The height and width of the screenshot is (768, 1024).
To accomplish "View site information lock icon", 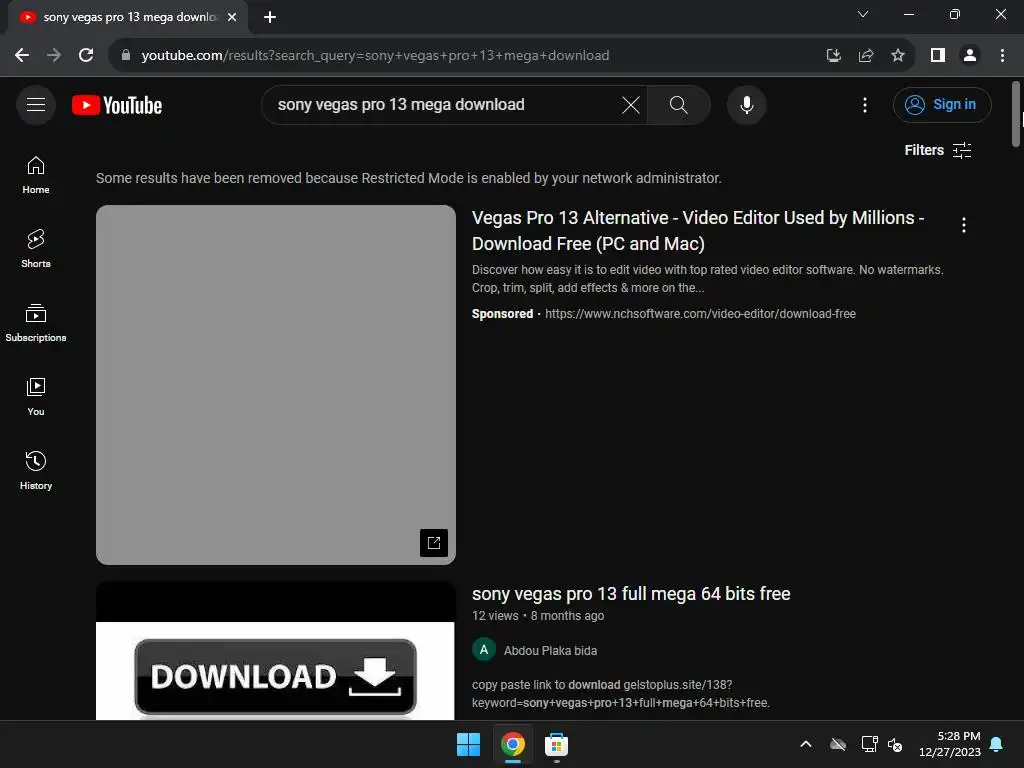I will point(126,56).
